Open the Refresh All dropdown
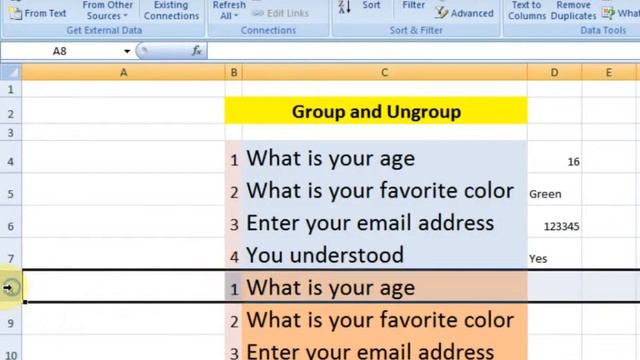 tap(229, 11)
